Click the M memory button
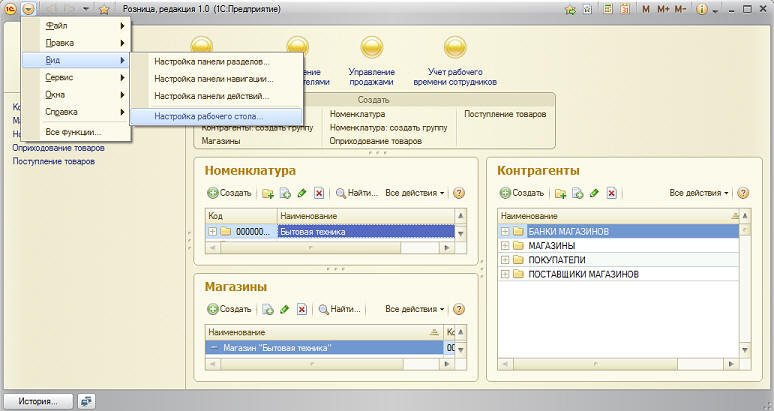This screenshot has width=774, height=411. tap(646, 9)
